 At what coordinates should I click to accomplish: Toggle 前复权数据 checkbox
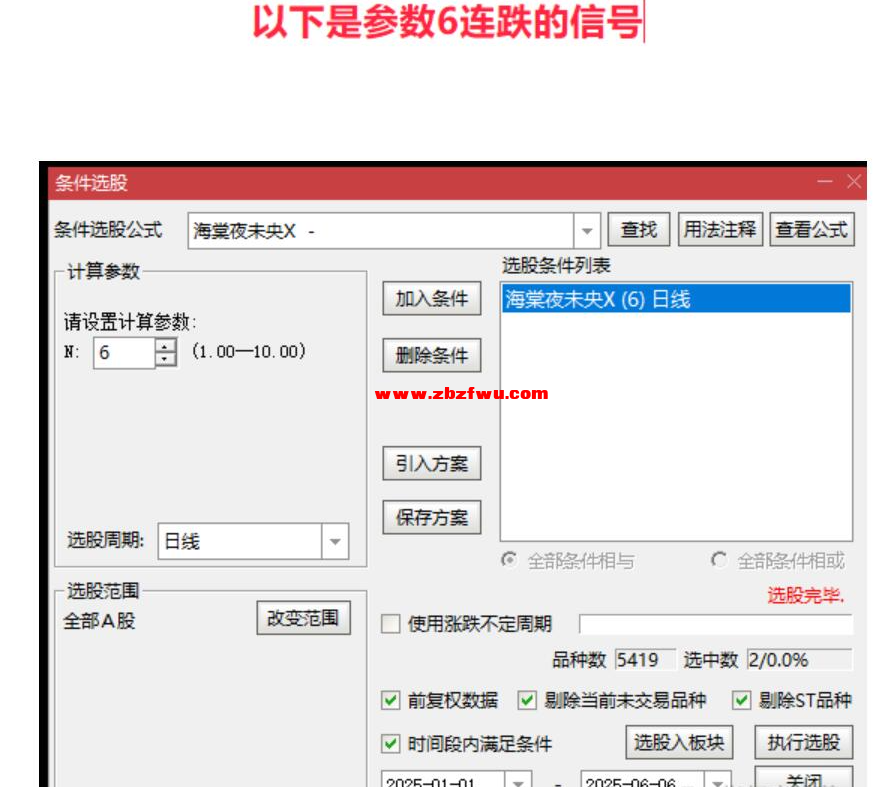pos(391,700)
